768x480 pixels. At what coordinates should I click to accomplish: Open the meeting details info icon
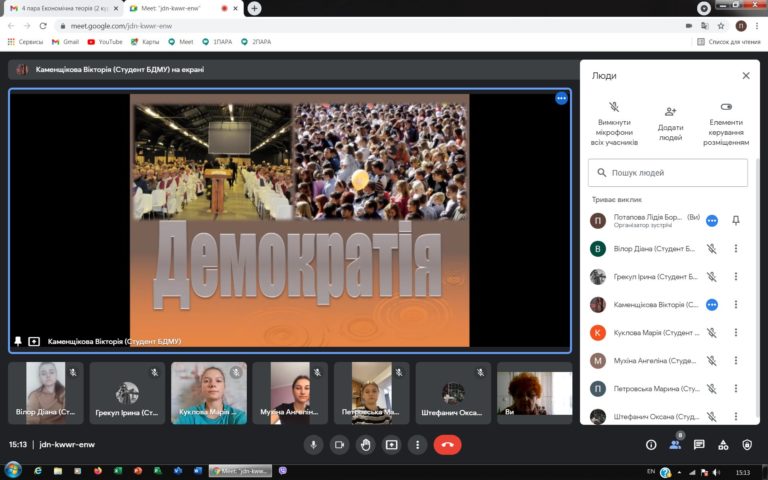pyautogui.click(x=651, y=445)
